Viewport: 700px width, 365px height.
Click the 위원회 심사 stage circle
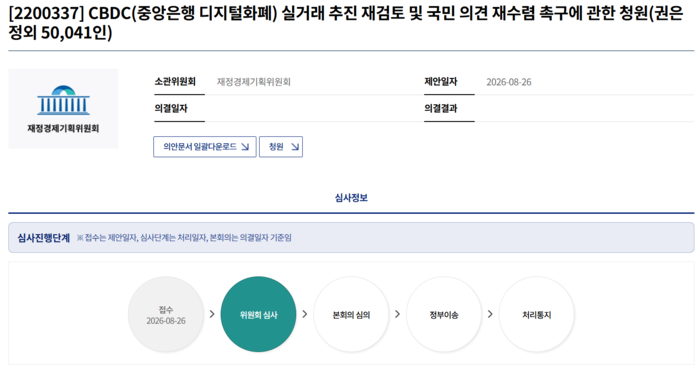click(x=258, y=314)
